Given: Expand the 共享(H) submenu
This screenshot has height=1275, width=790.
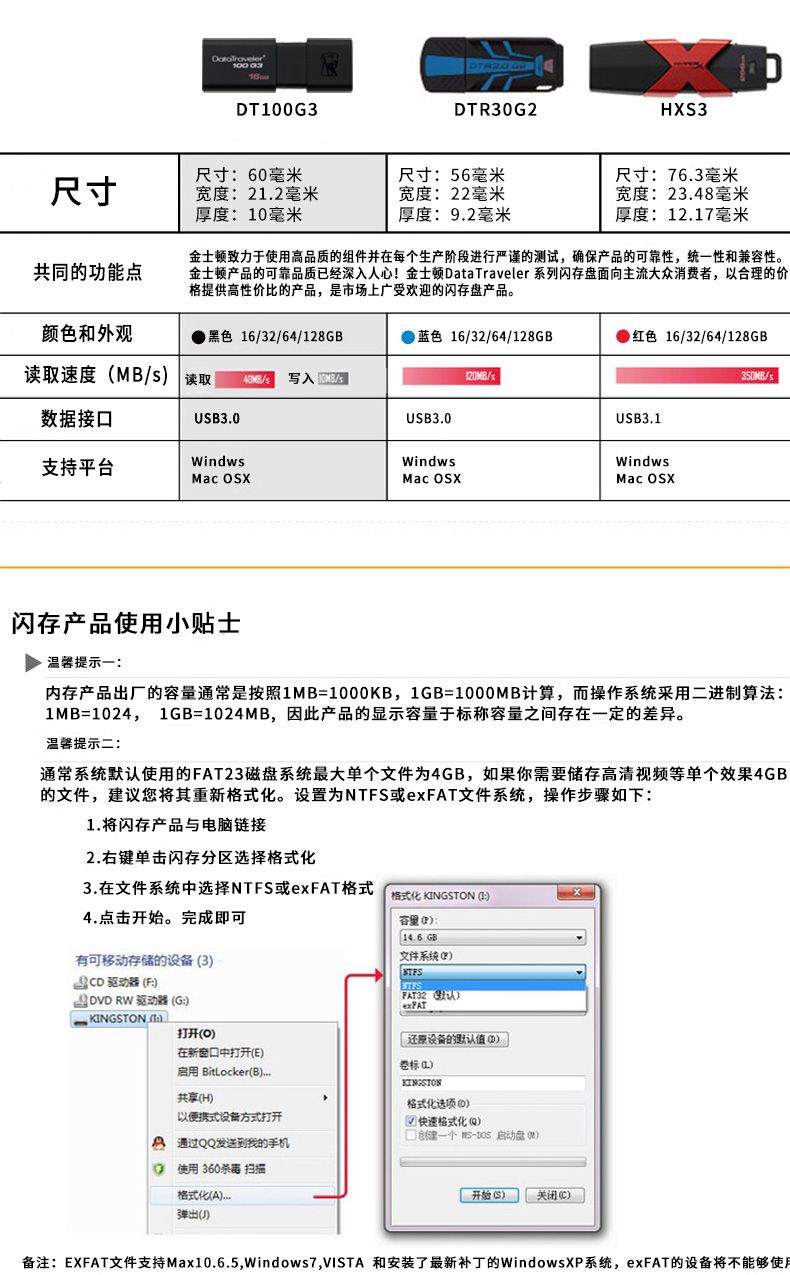Looking at the screenshot, I should pyautogui.click(x=241, y=1098).
